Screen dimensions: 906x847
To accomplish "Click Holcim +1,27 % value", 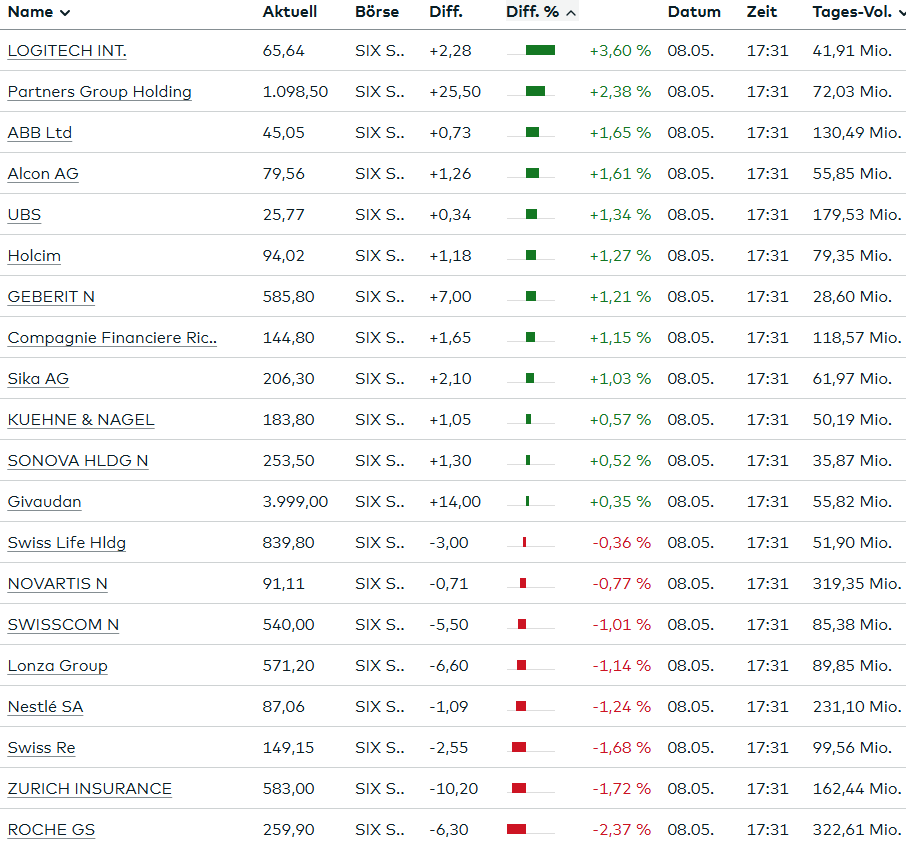I will [x=620, y=256].
